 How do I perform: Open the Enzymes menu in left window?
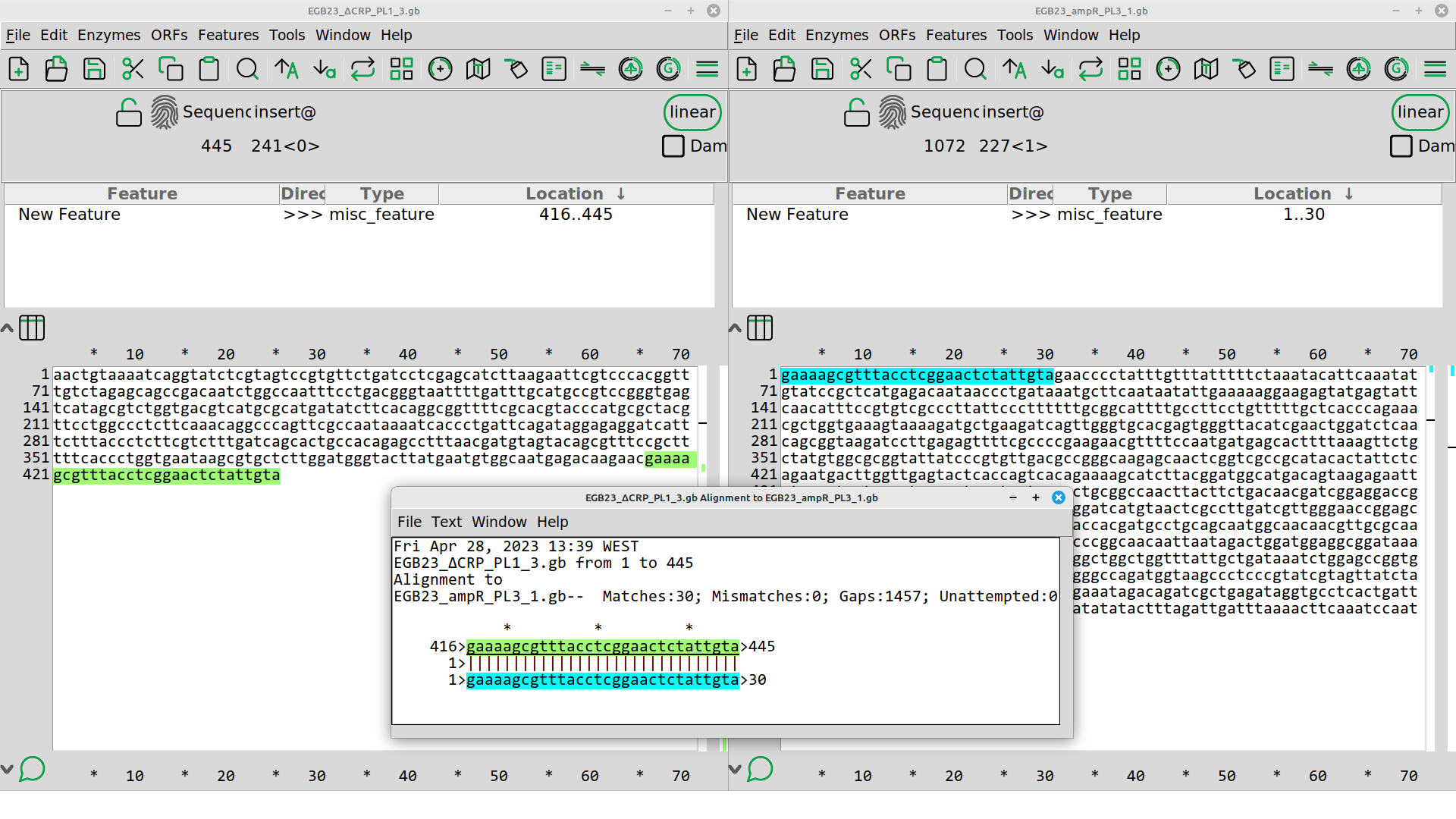(108, 35)
